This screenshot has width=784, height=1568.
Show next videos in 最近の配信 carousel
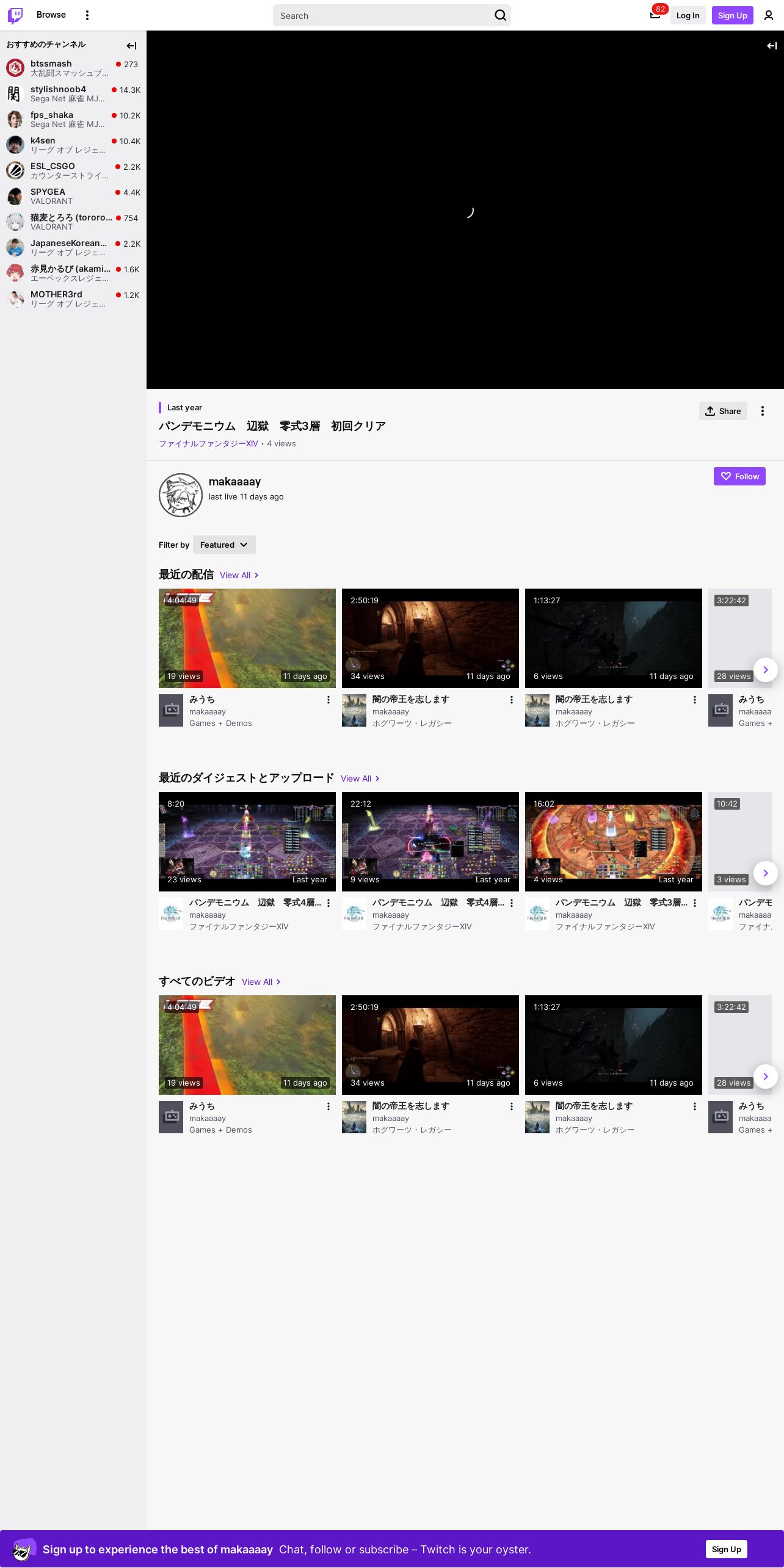pyautogui.click(x=766, y=670)
